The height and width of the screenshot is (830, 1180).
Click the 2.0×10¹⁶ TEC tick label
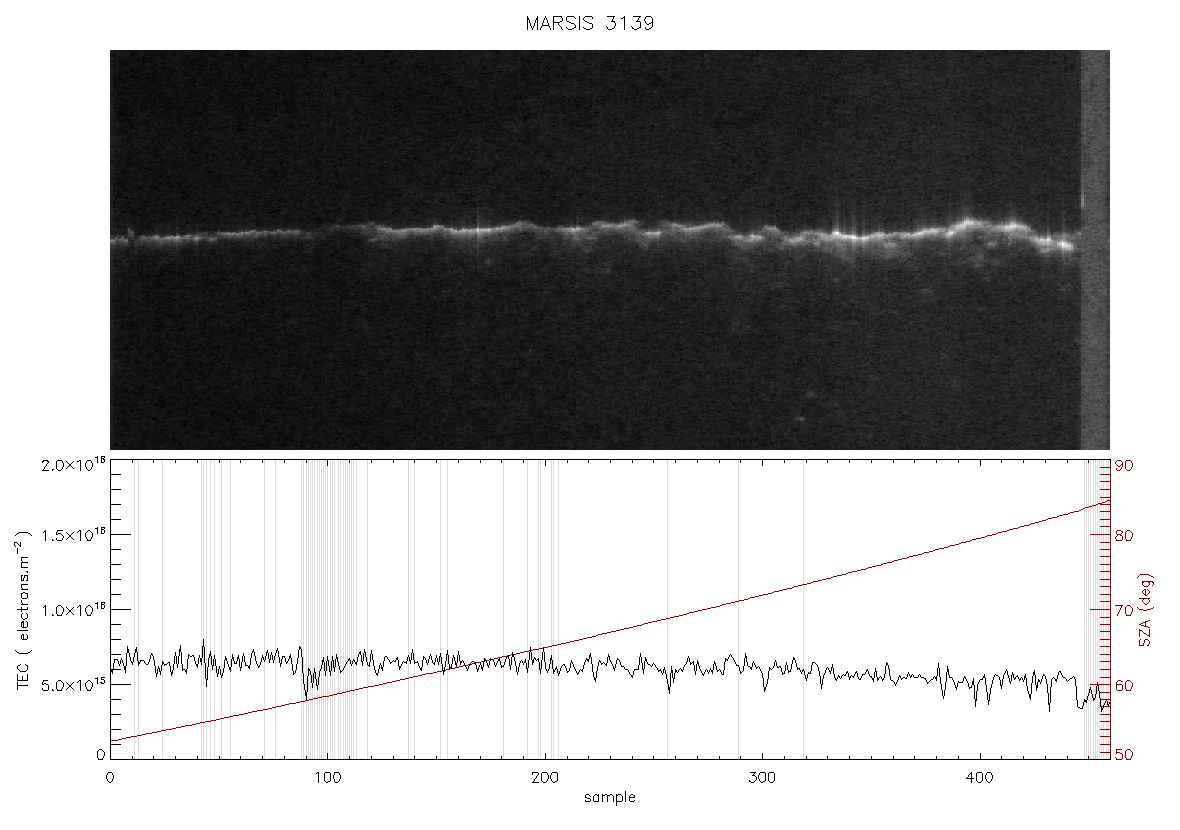point(74,464)
